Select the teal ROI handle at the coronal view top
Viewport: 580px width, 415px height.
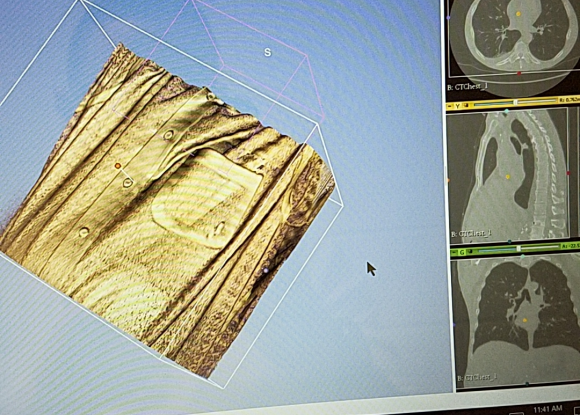(x=523, y=256)
